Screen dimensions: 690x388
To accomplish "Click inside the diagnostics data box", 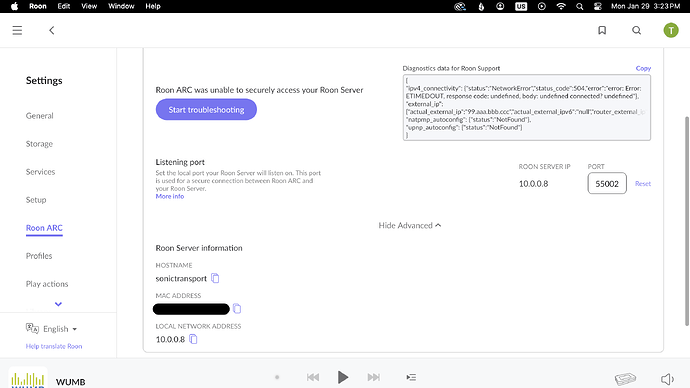I will coord(527,108).
